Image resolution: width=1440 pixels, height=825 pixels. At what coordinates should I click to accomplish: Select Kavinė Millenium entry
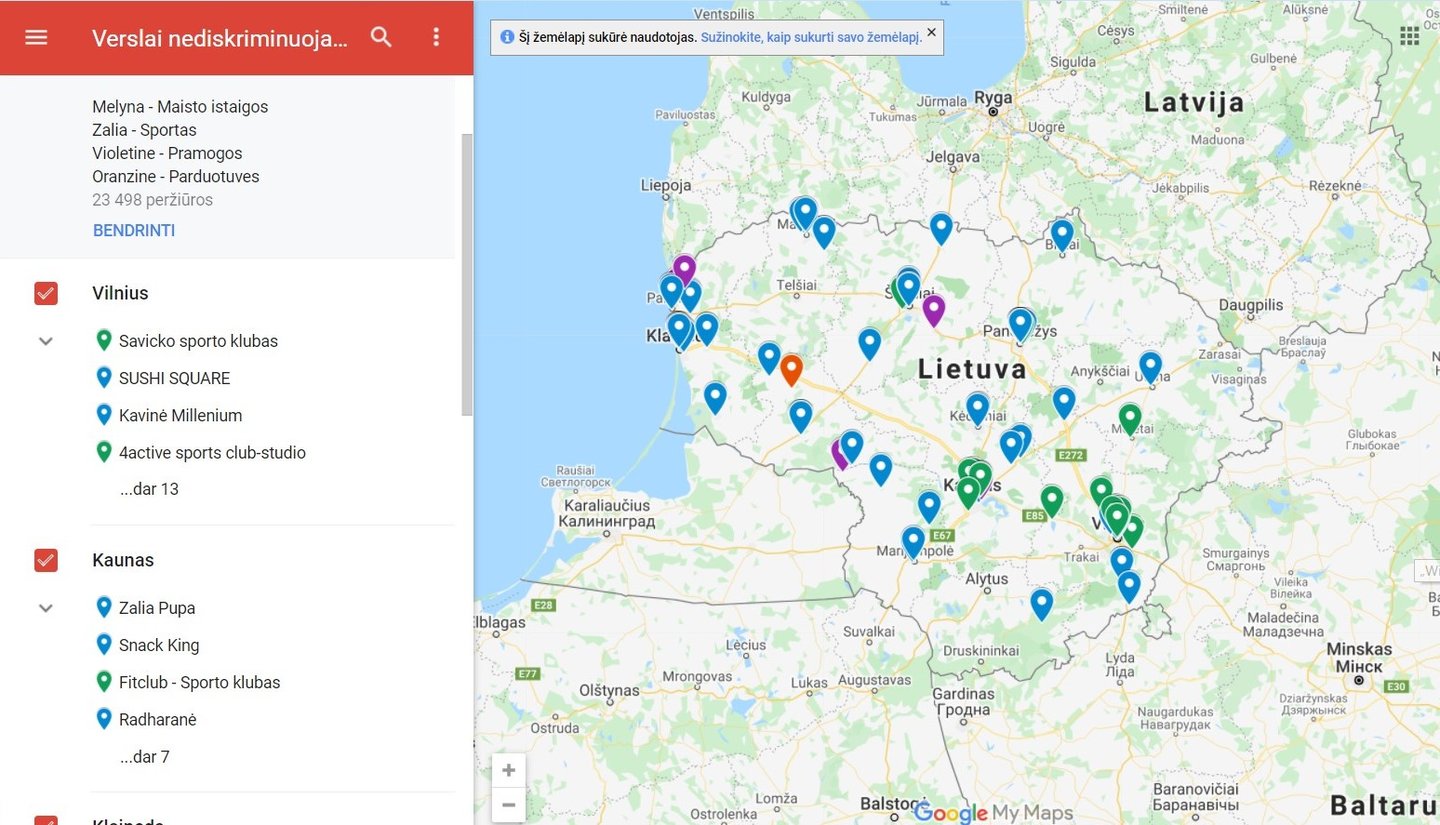(180, 415)
